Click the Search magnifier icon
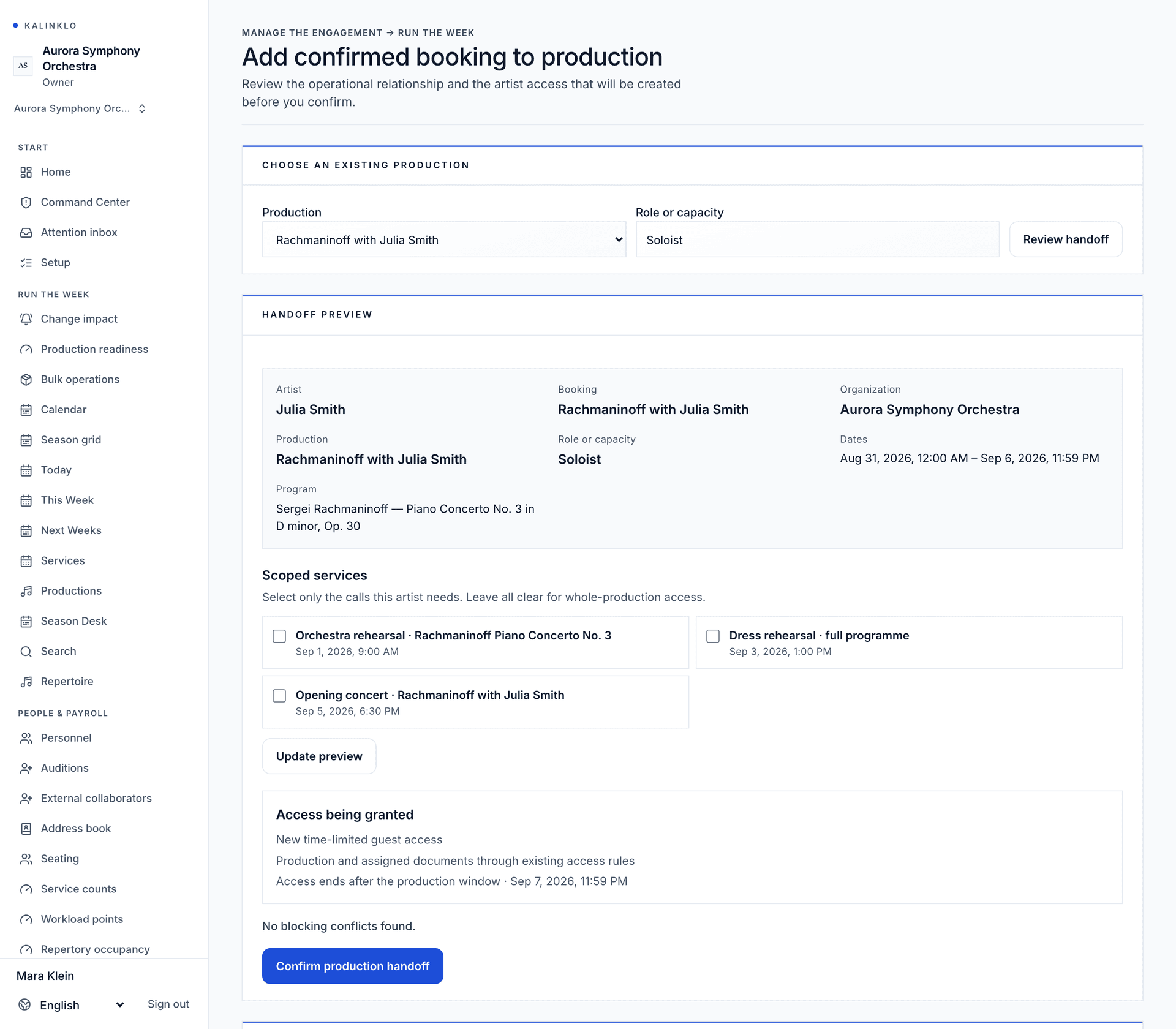 point(26,651)
